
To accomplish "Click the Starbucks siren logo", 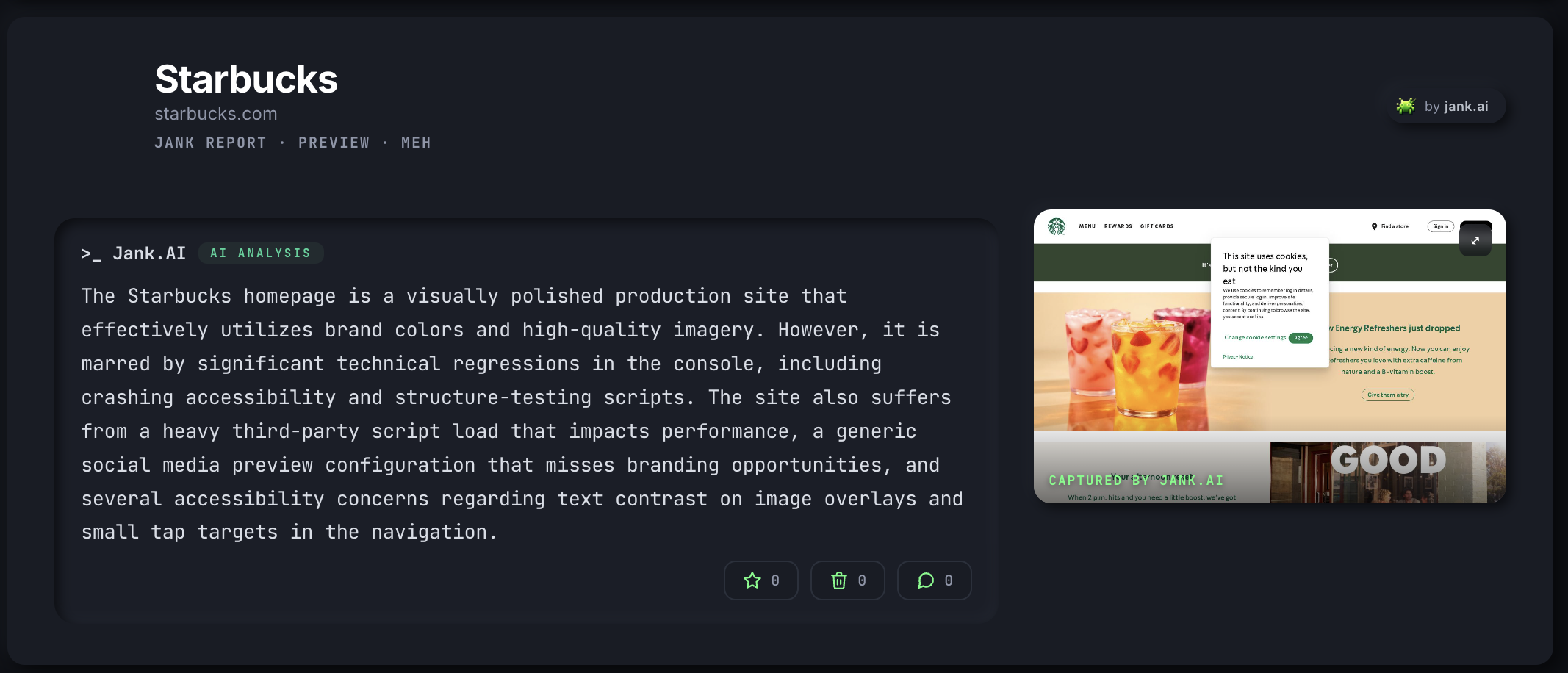I will coord(1057,226).
